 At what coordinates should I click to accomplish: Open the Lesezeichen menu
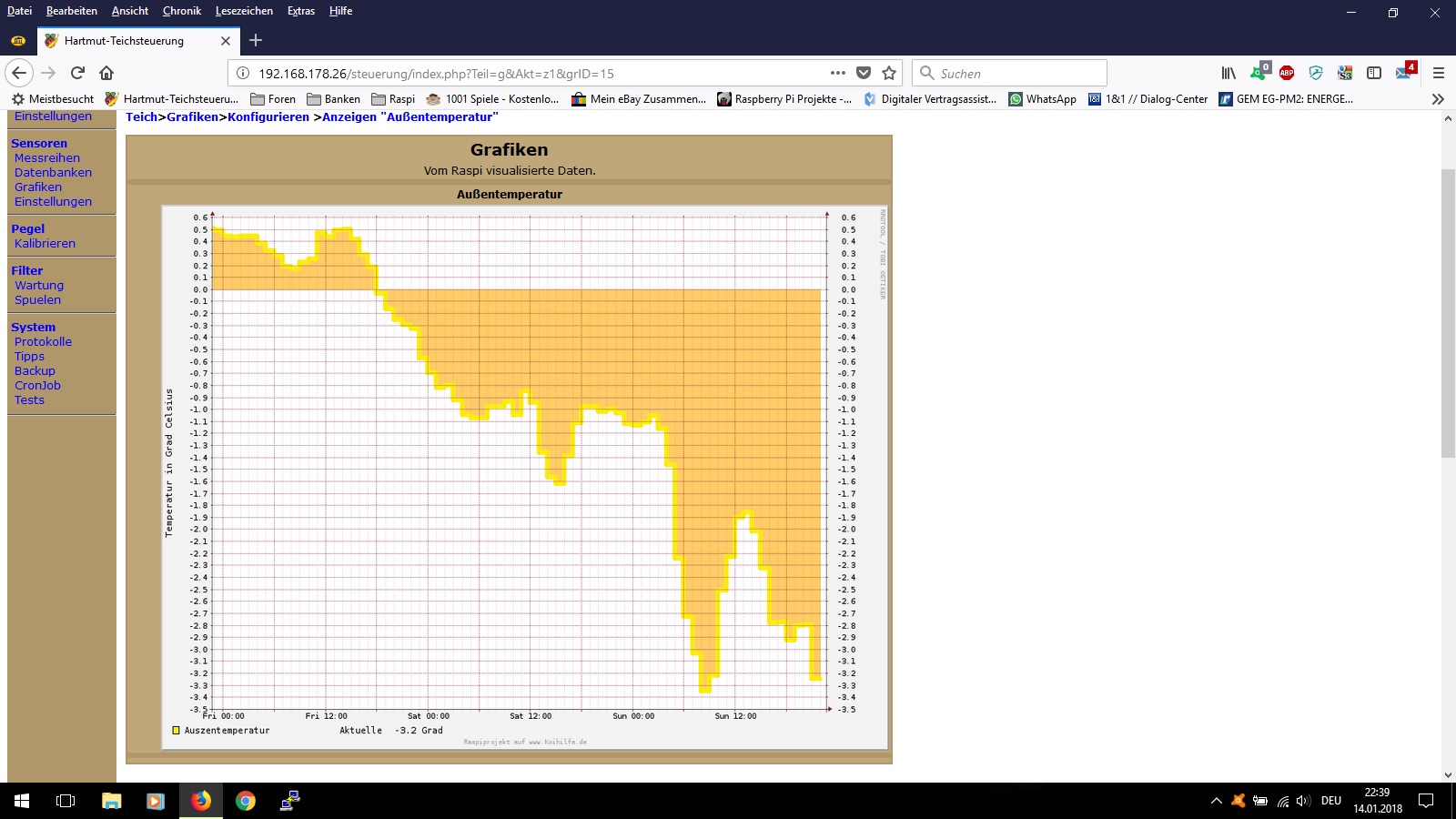click(x=244, y=11)
